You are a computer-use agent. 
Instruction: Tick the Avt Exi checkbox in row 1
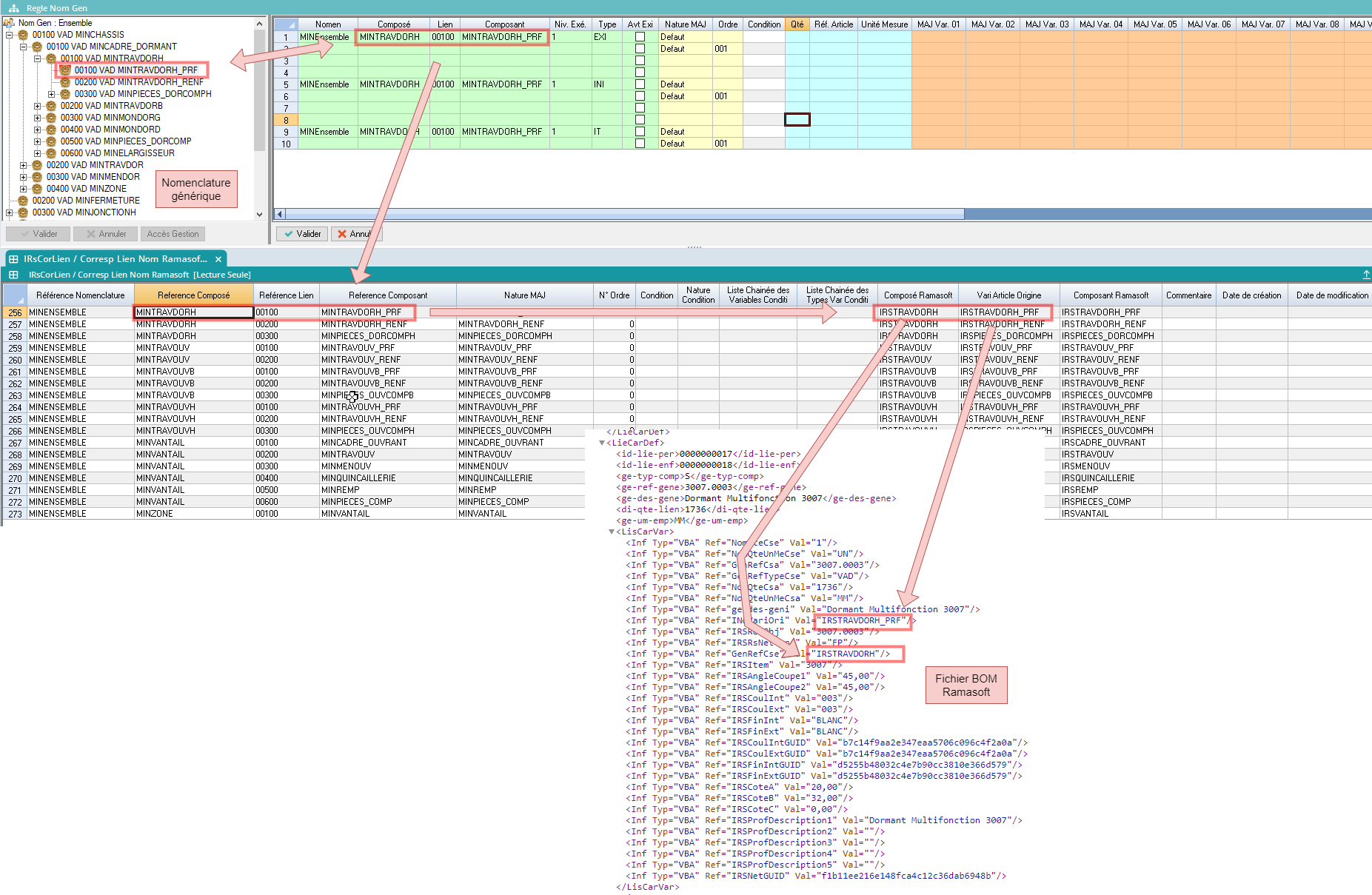click(640, 37)
